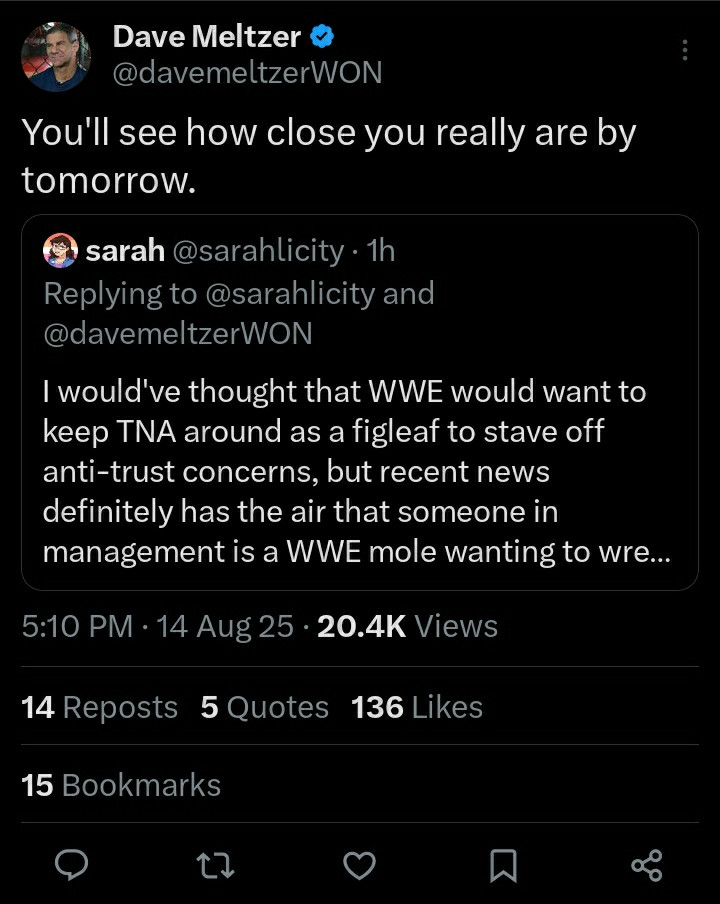This screenshot has width=720, height=904.
Task: Click the reply speech bubble icon
Action: 71,864
